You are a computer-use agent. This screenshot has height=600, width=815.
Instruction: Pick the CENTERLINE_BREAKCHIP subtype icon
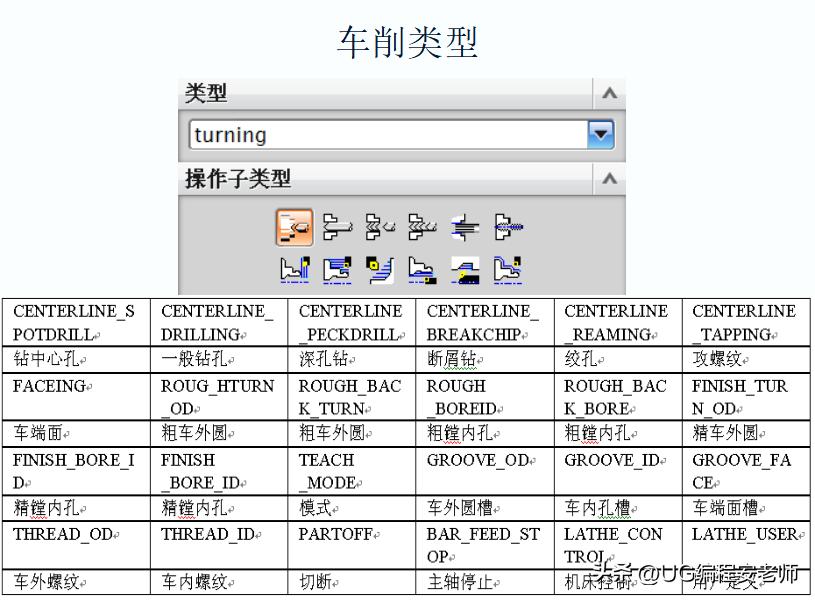point(422,226)
